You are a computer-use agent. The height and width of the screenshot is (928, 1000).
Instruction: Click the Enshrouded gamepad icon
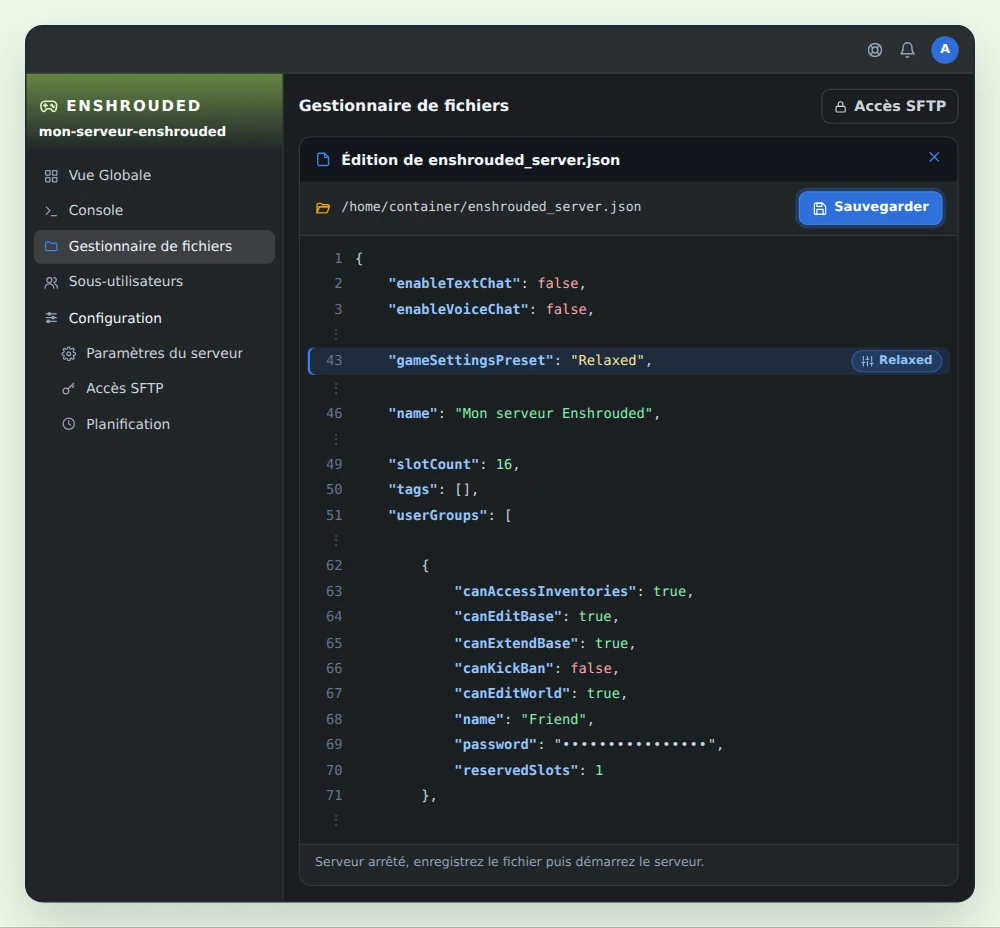coord(48,106)
